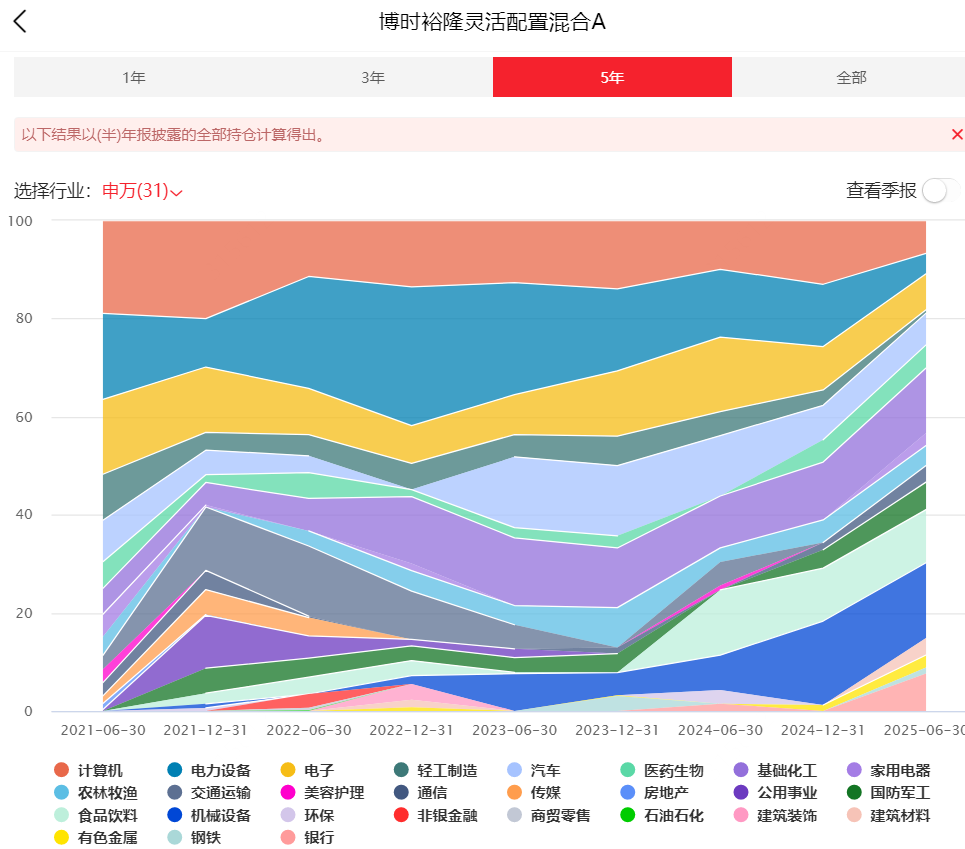
Task: Switch to the 1年 tab
Action: tap(134, 78)
